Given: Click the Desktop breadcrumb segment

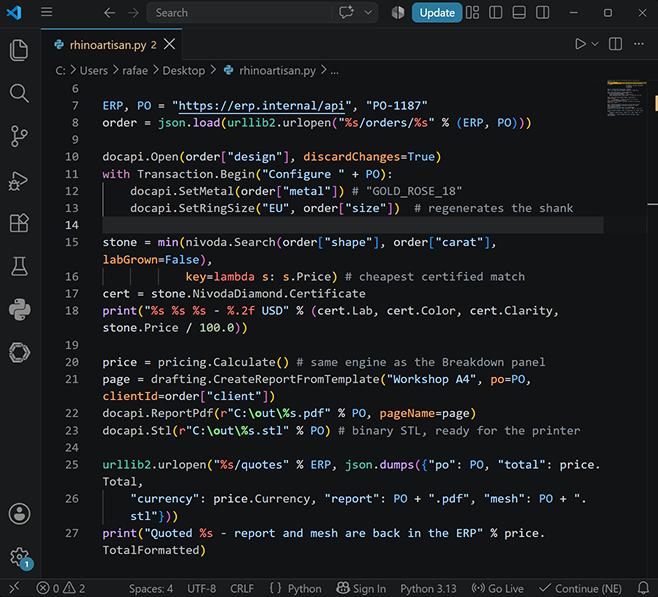Looking at the screenshot, I should [184, 70].
